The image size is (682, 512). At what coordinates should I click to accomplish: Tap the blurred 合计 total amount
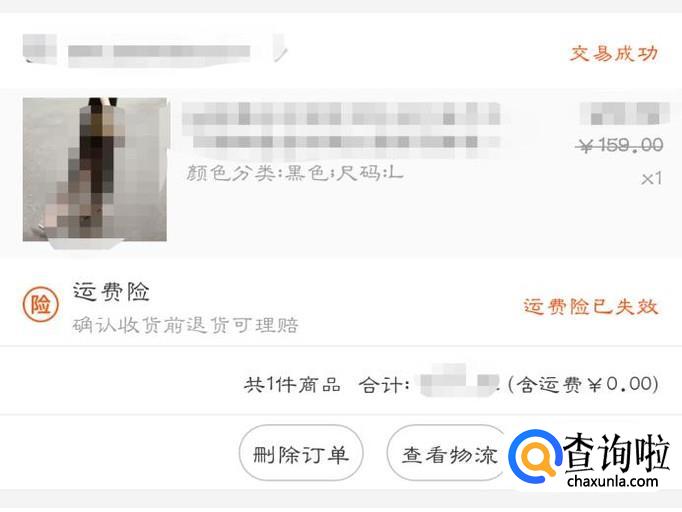pyautogui.click(x=458, y=381)
